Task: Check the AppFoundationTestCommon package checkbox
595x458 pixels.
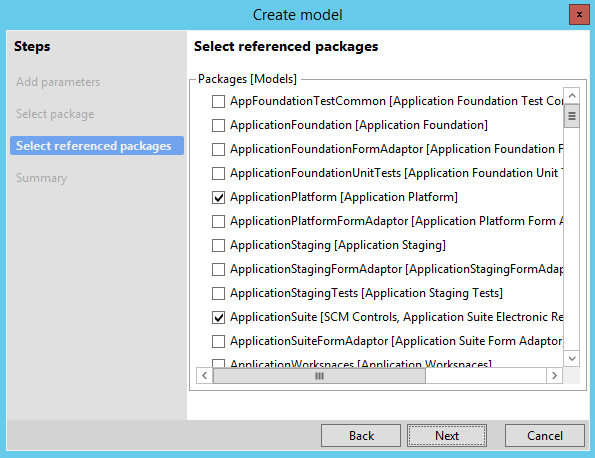Action: pos(218,101)
